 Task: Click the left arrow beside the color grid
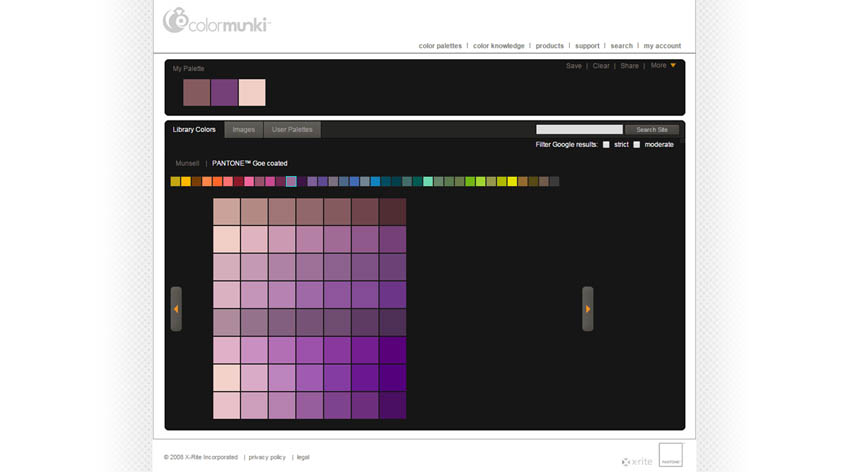176,309
